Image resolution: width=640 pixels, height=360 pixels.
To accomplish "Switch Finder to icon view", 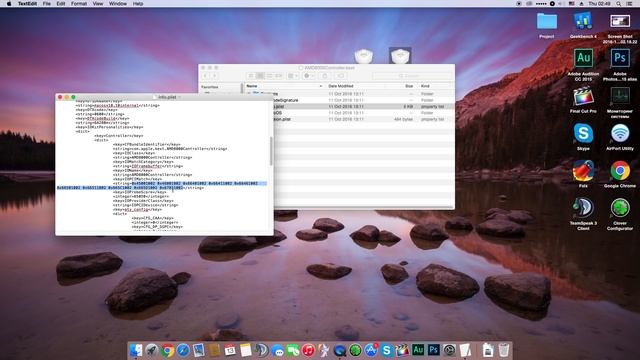I will tap(251, 76).
